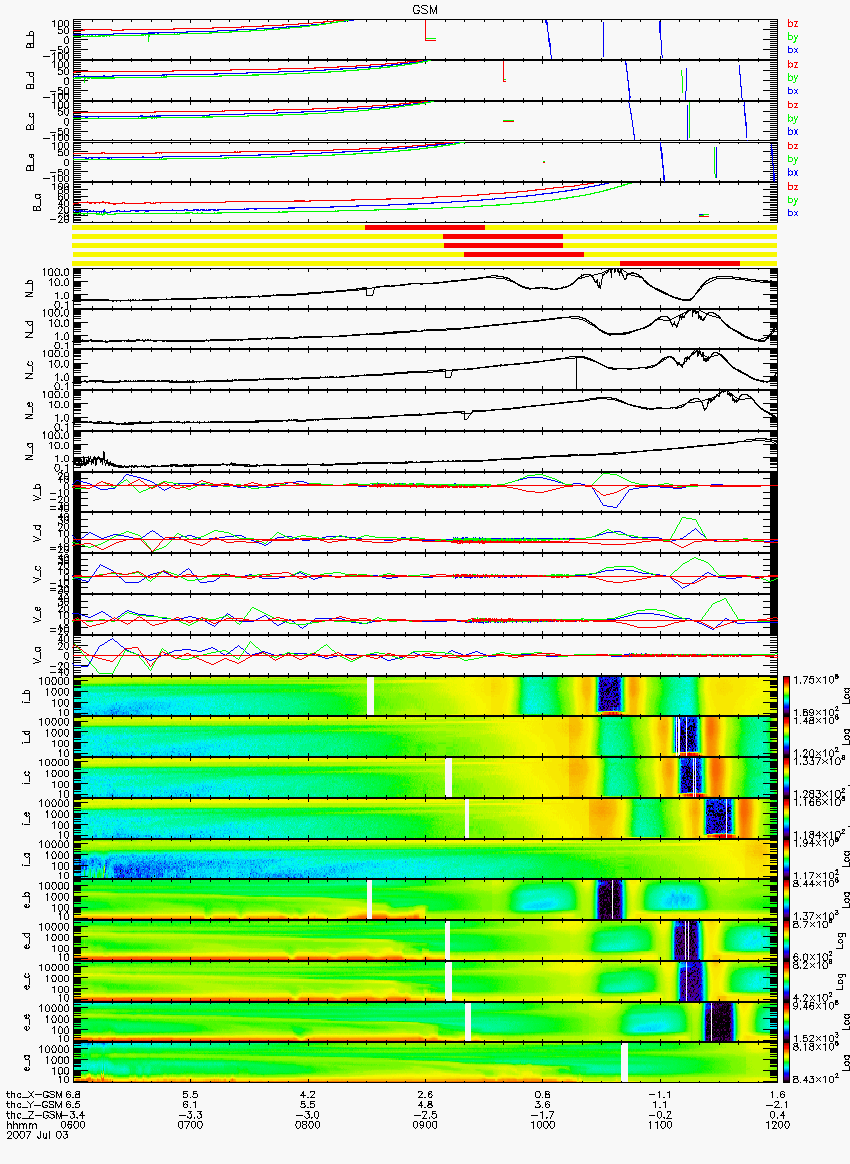This screenshot has width=850, height=1164.
Task: Click the X-GSM value 2.6
Action: click(425, 1095)
